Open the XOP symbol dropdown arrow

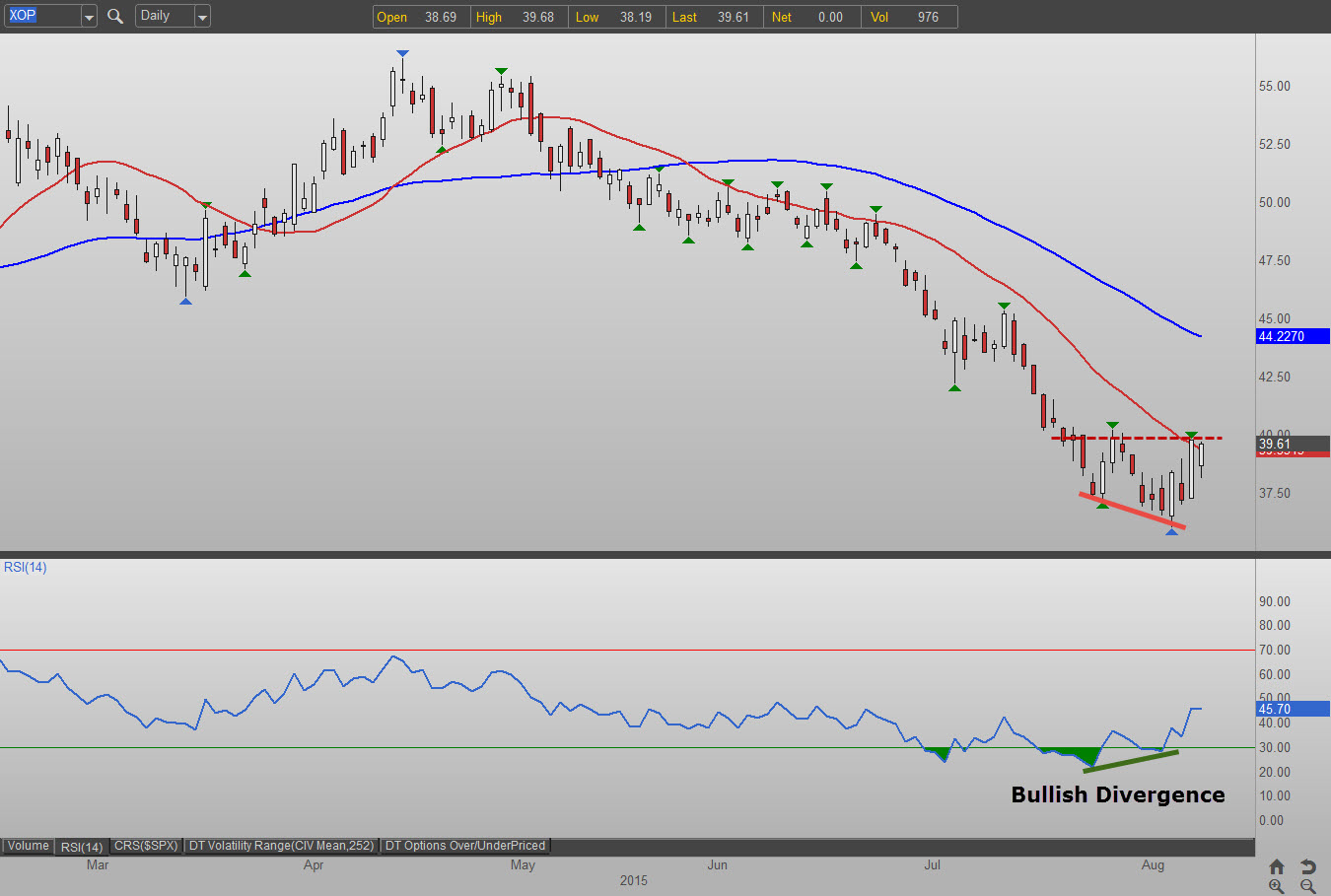(x=88, y=17)
